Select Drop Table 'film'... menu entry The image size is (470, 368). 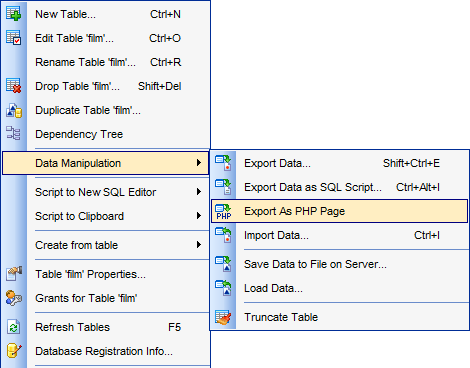[x=106, y=86]
